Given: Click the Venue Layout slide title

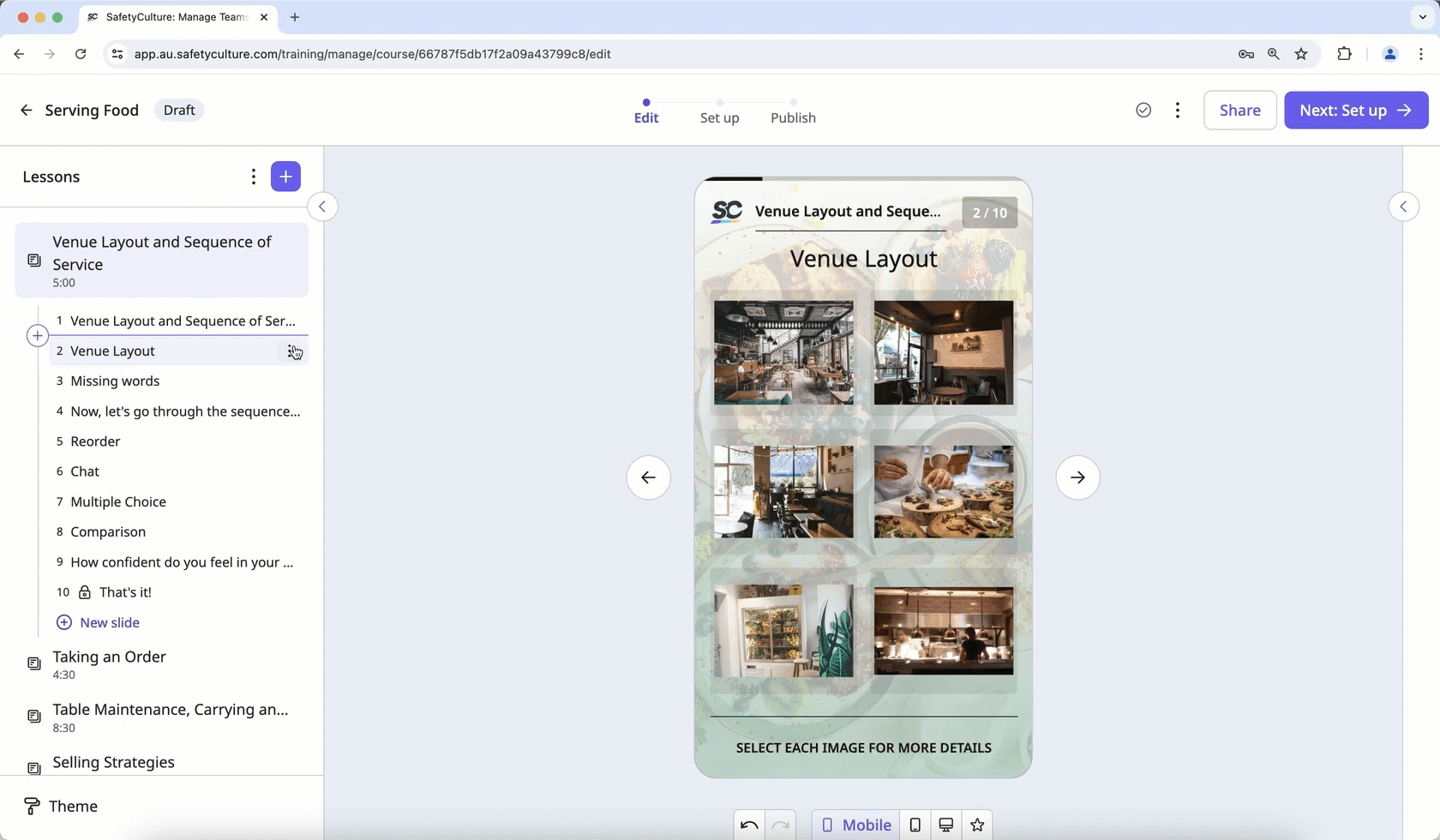Looking at the screenshot, I should pyautogui.click(x=863, y=259).
